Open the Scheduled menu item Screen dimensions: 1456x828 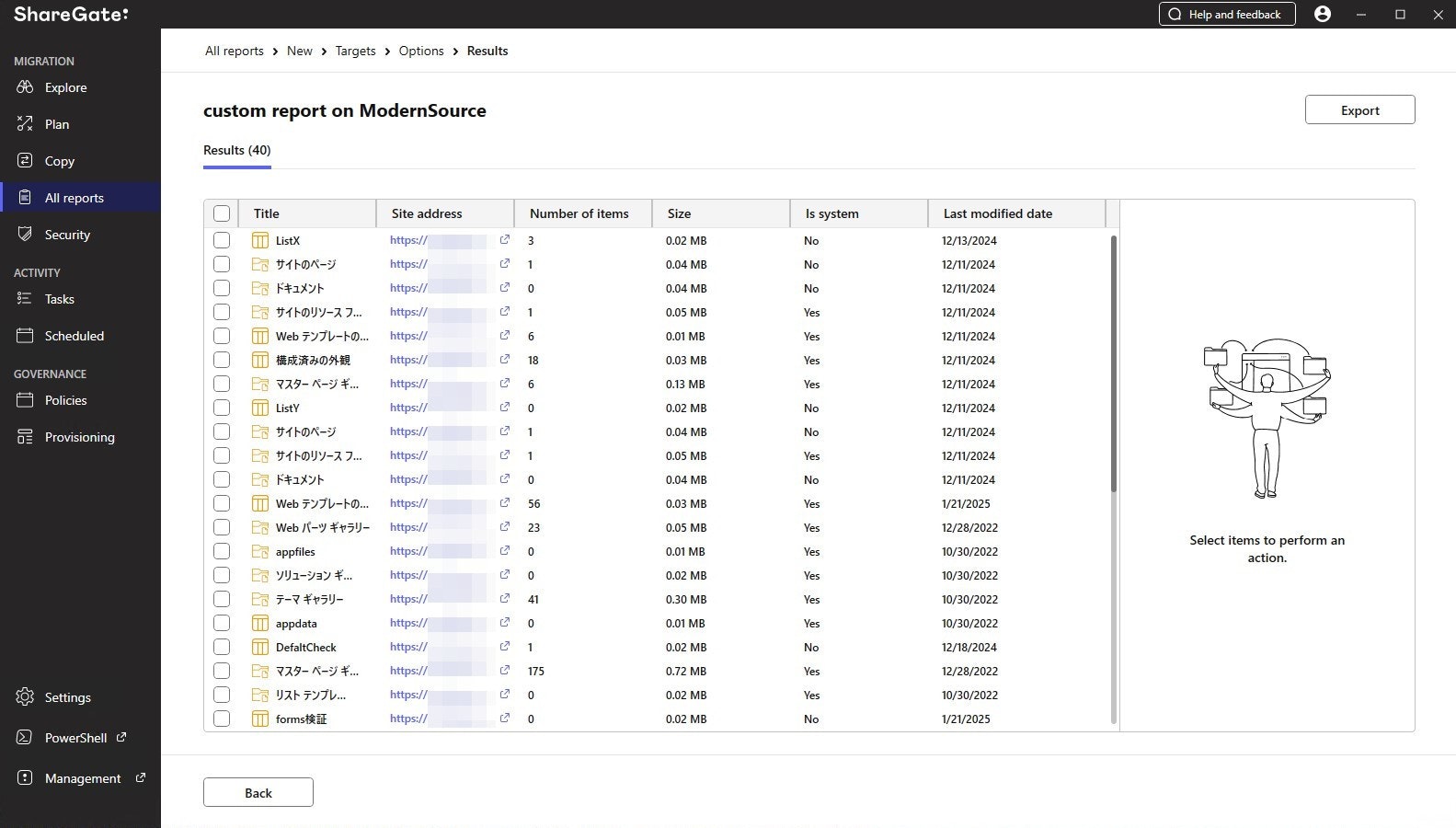pyautogui.click(x=80, y=336)
